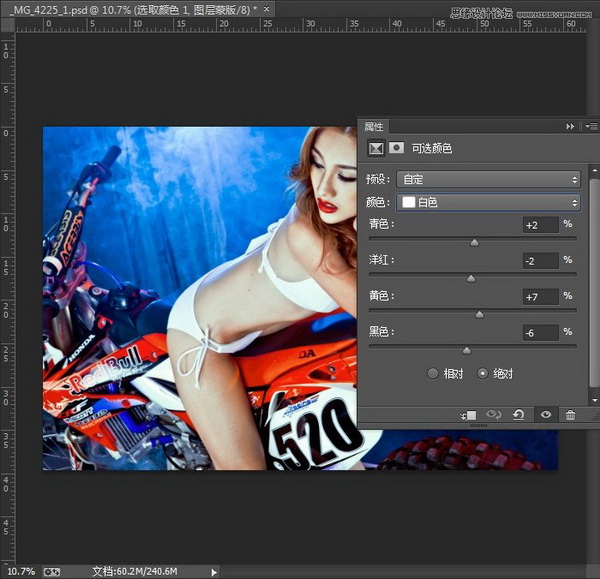Click the clip to layer icon
This screenshot has width=600, height=579.
468,414
